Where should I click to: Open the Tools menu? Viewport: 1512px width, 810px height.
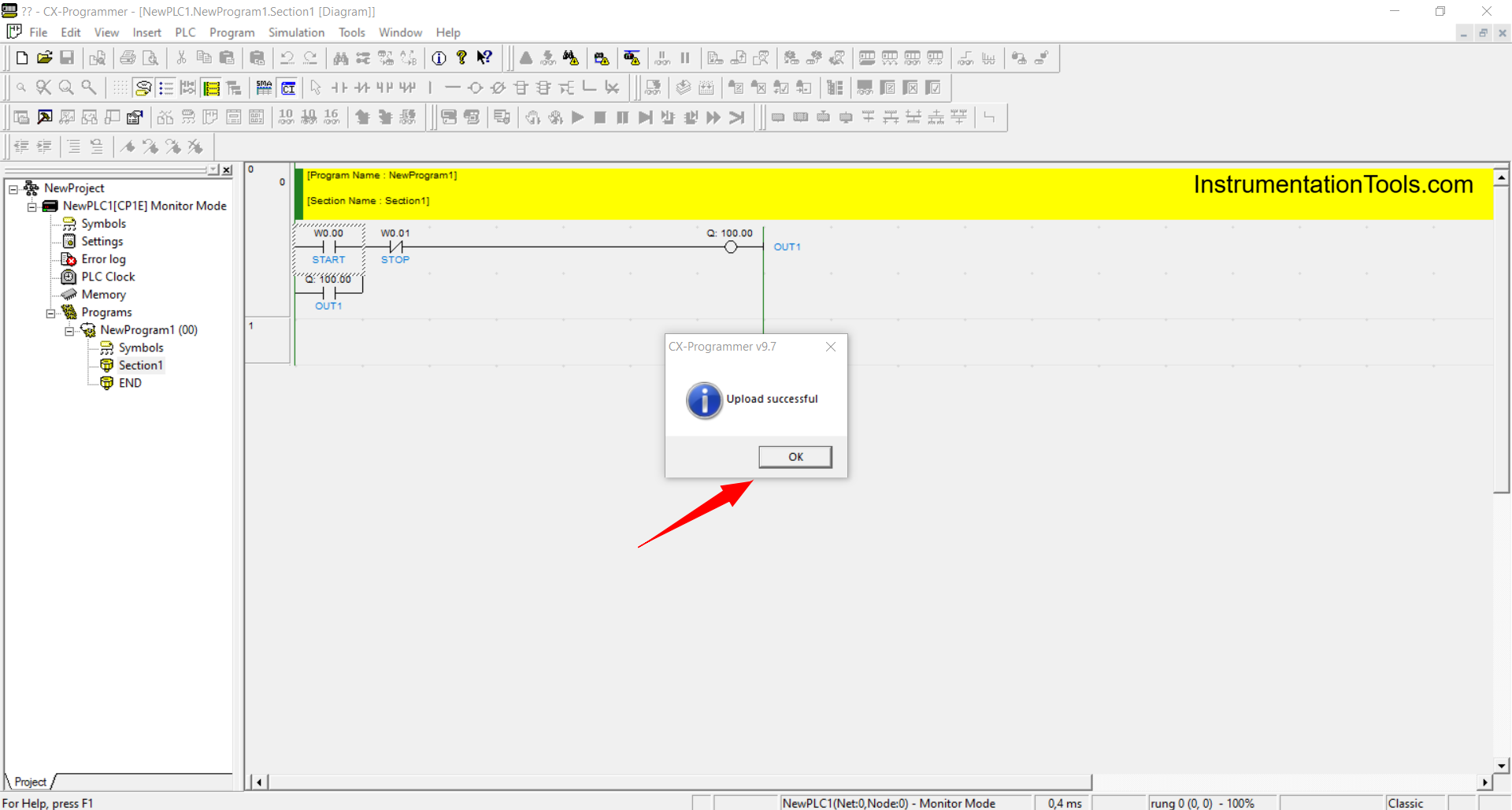pyautogui.click(x=352, y=32)
